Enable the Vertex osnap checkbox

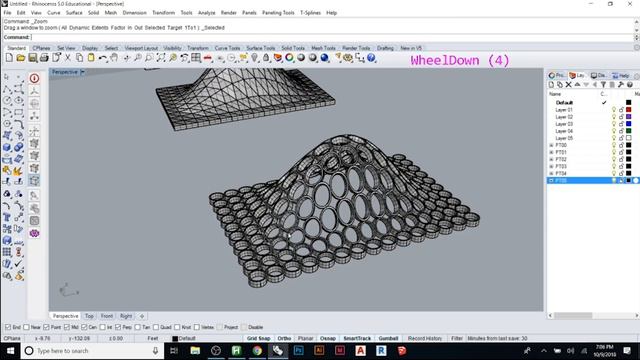point(197,327)
